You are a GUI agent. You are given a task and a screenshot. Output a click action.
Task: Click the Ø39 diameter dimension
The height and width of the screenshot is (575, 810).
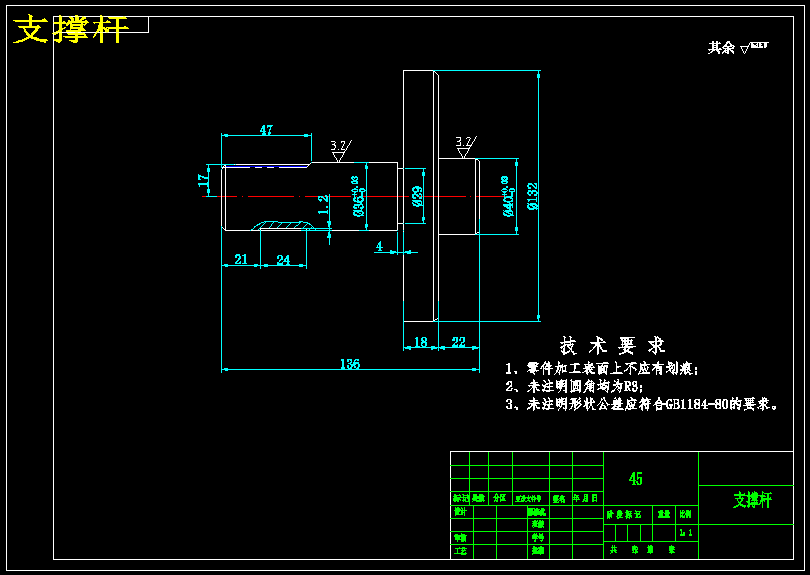pyautogui.click(x=417, y=196)
